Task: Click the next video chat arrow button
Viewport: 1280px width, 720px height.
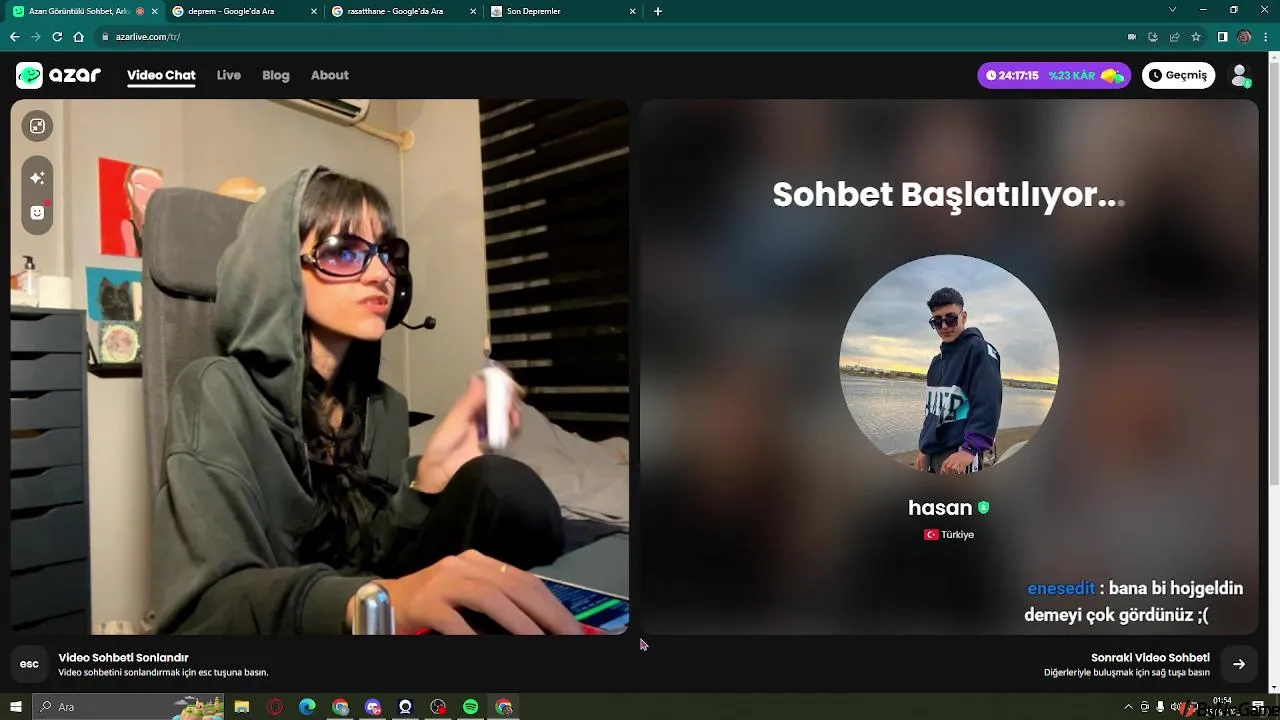Action: (x=1239, y=664)
